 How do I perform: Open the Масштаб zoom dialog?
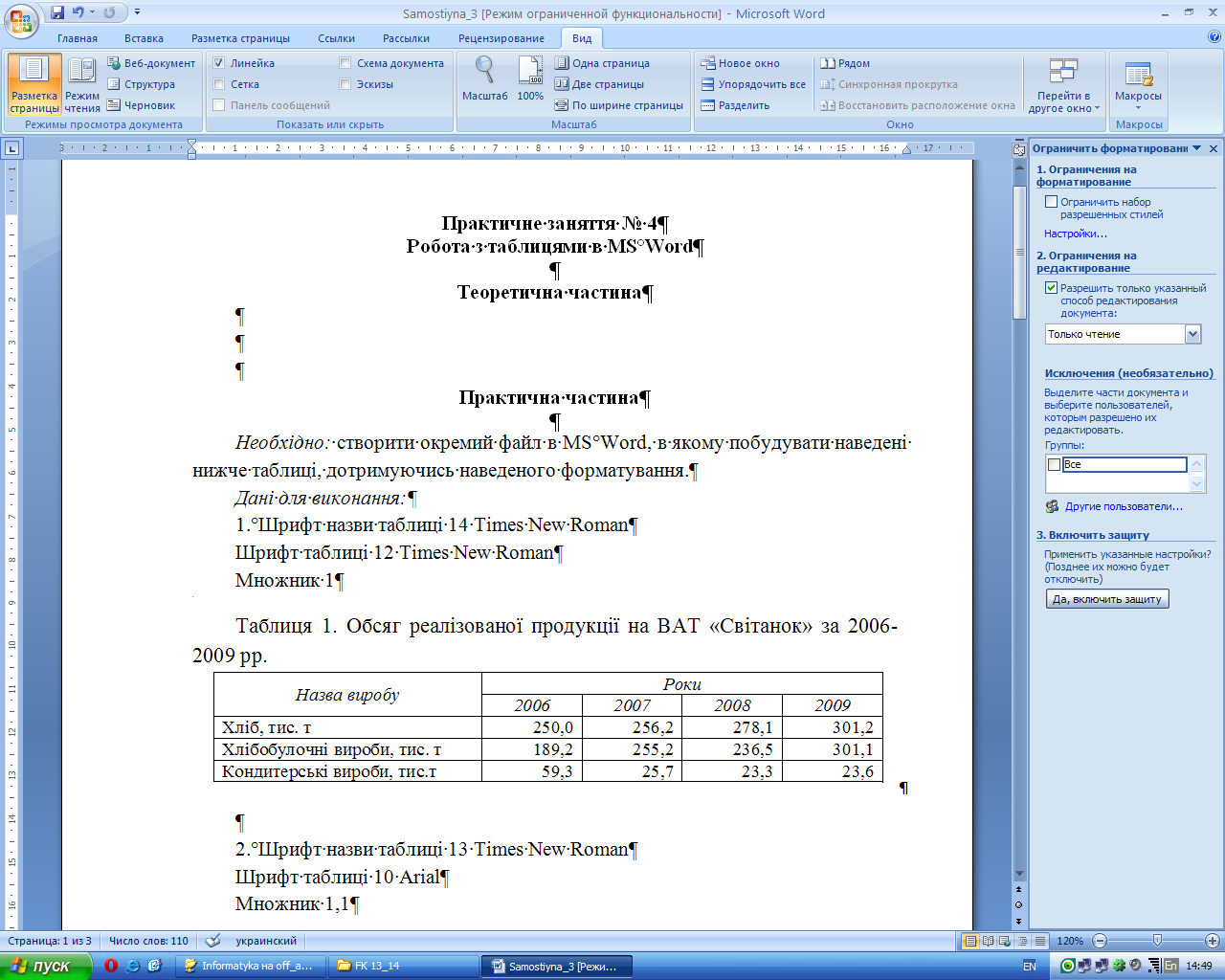(484, 78)
